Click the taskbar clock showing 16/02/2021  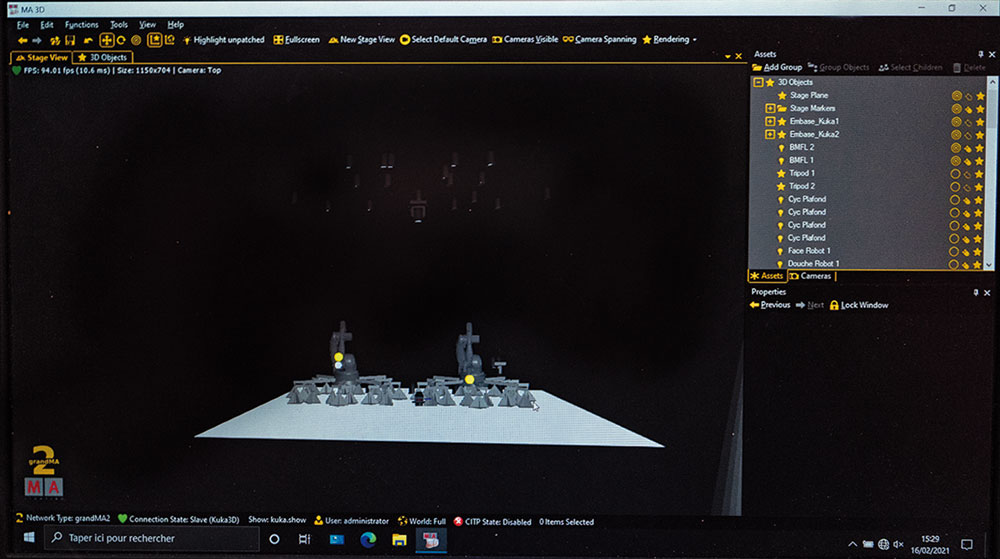pyautogui.click(x=930, y=544)
